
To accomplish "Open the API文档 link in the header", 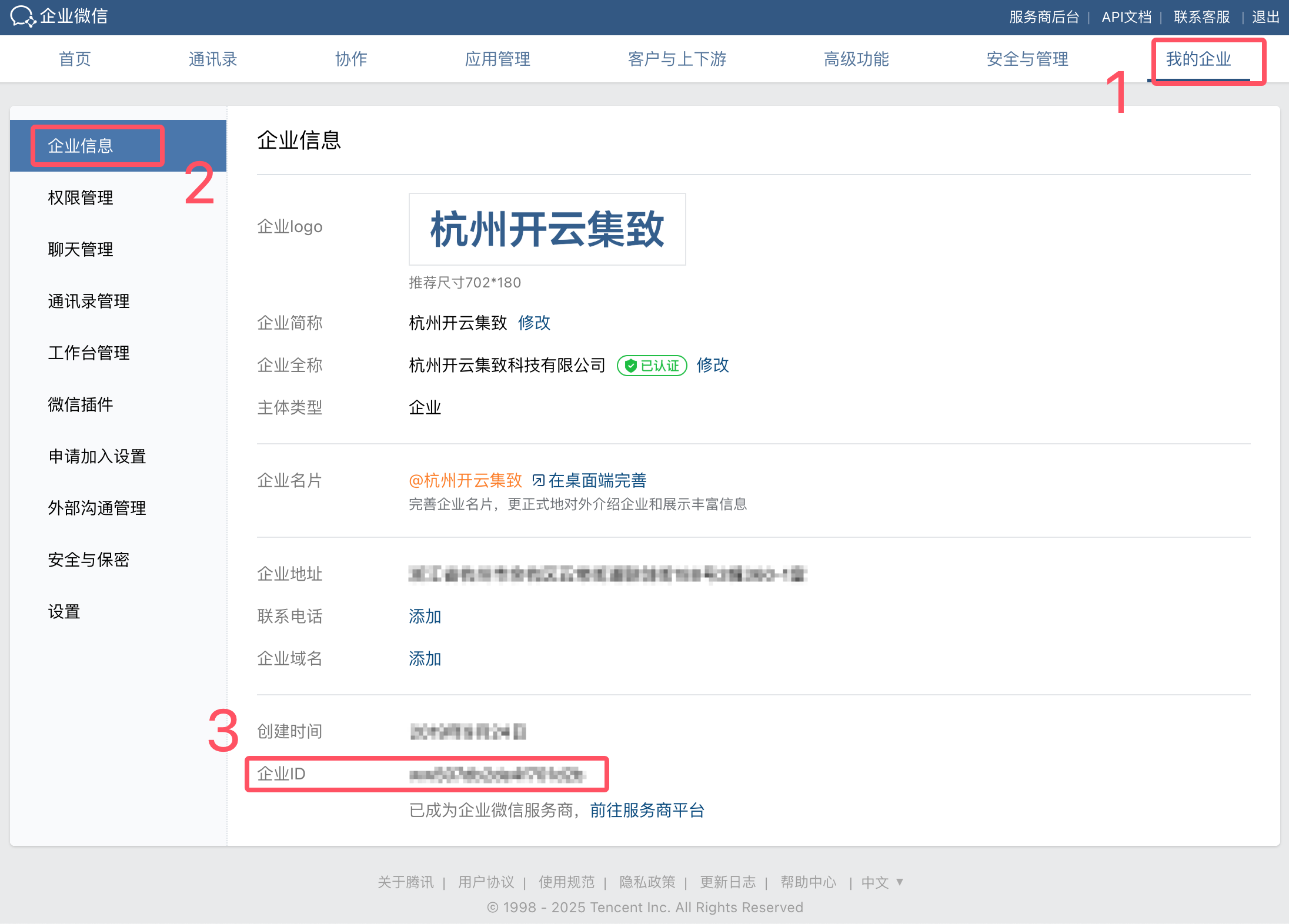I will tap(1126, 17).
